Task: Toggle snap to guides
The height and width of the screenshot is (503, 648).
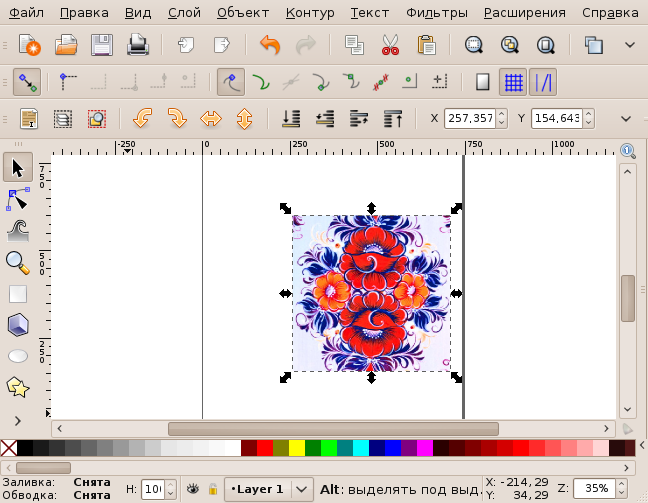Action: (543, 82)
